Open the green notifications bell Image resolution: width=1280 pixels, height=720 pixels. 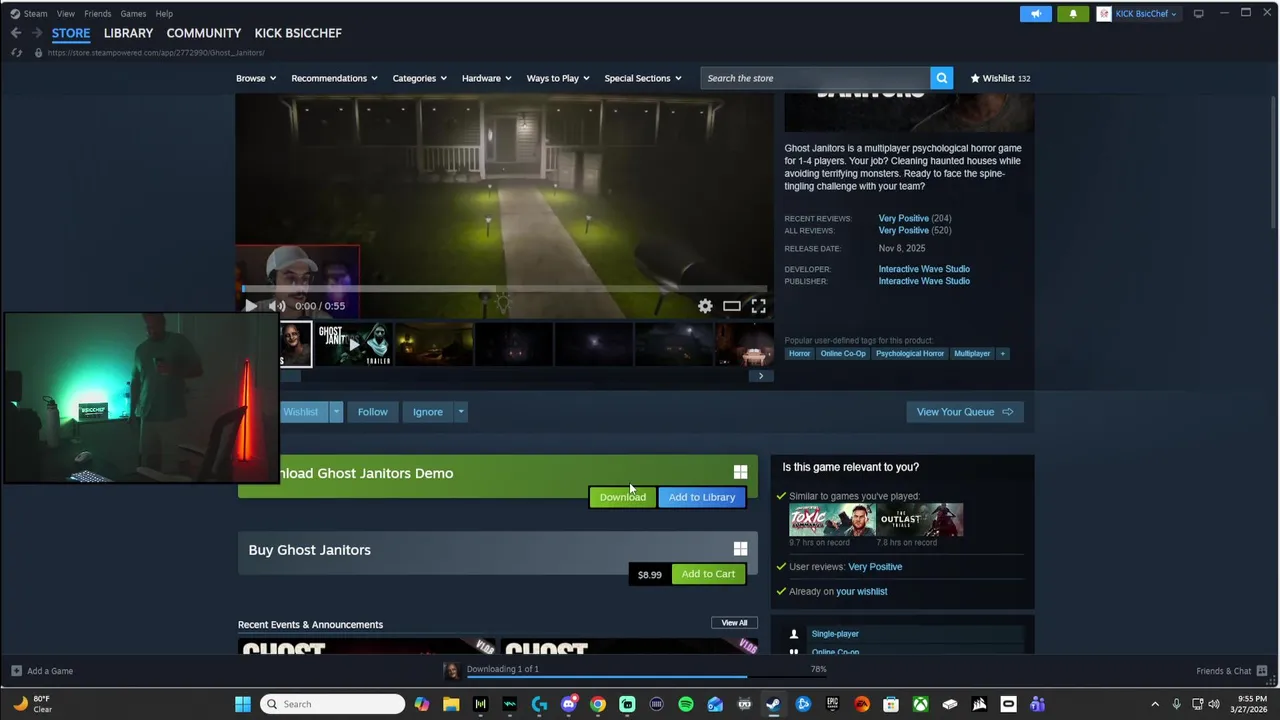point(1073,14)
